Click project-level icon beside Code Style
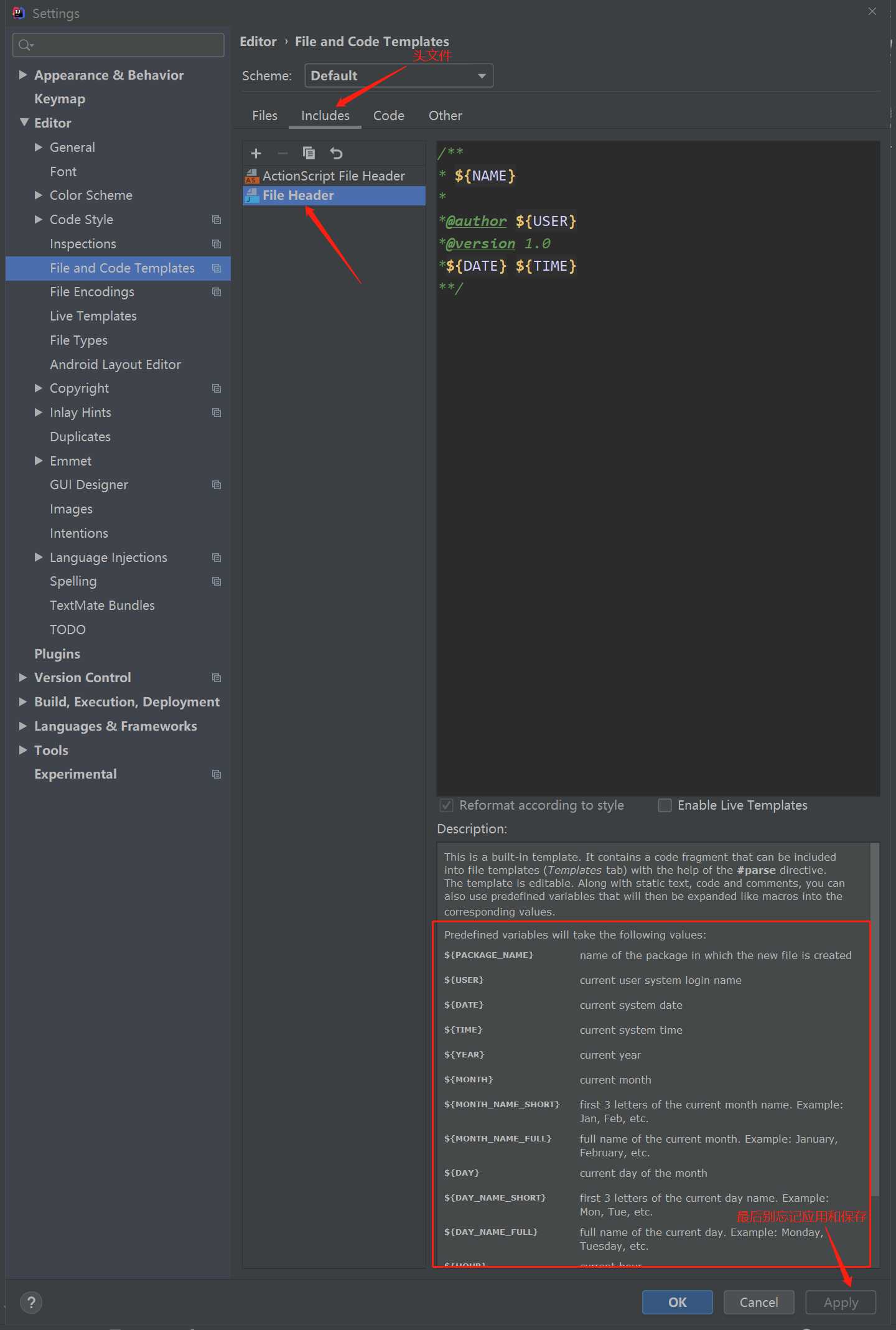This screenshot has height=1330, width=896. pos(217,220)
